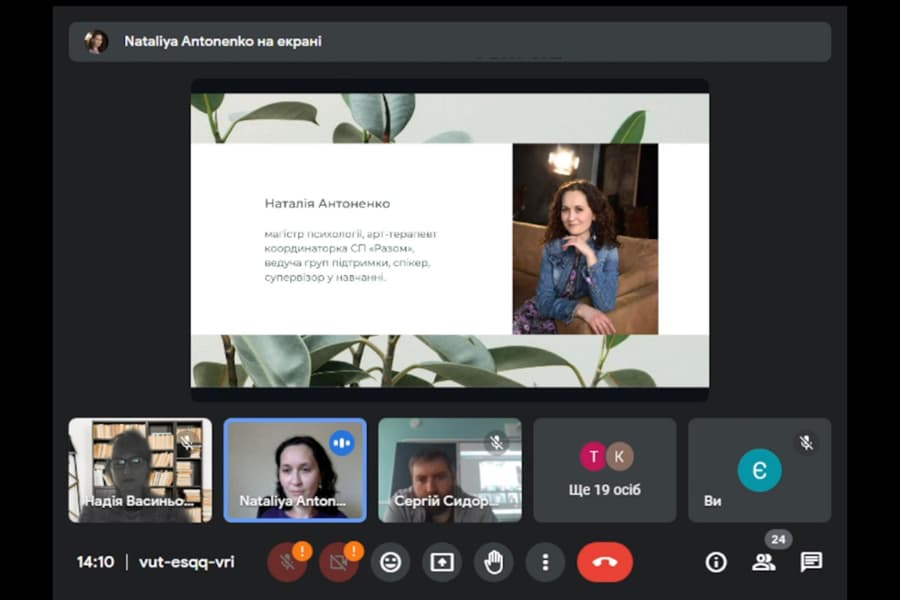Expand the 'Ще 19 осіб' tile
900x600 pixels.
pos(605,470)
